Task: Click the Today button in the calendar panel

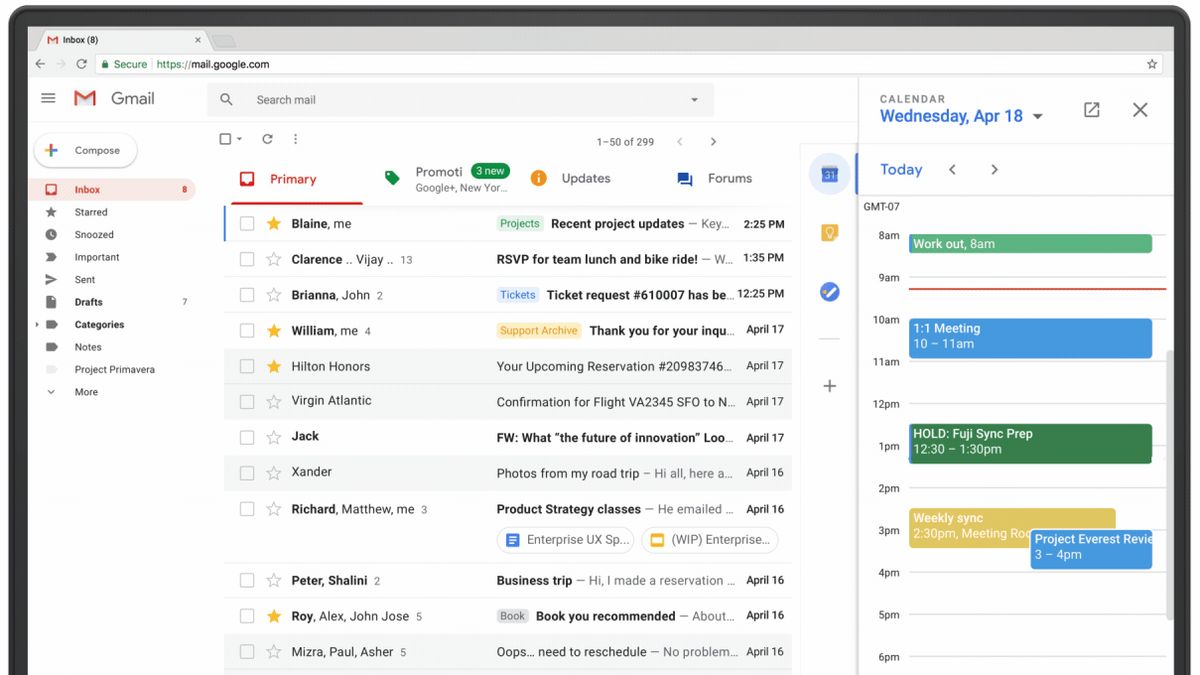Action: (x=900, y=169)
